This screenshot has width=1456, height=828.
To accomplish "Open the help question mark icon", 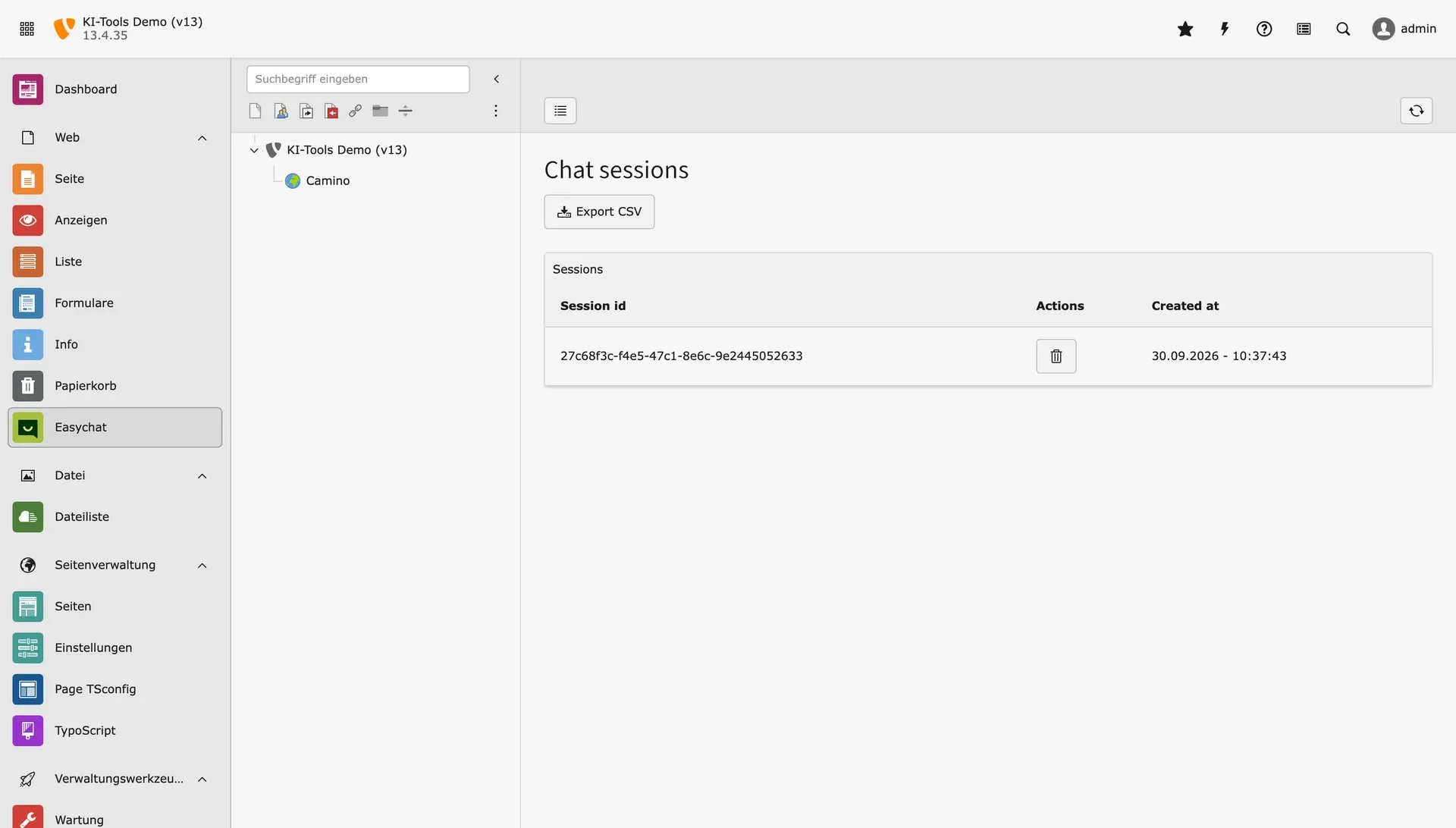I will pos(1264,29).
